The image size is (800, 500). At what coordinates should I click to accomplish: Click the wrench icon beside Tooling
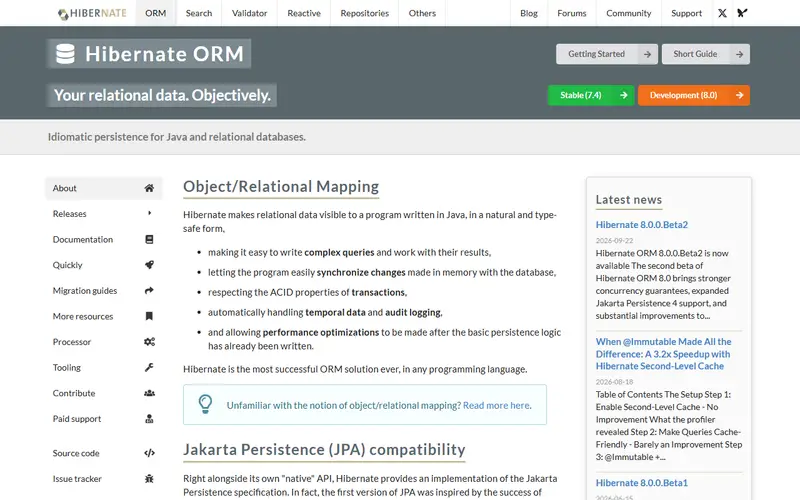pos(149,367)
